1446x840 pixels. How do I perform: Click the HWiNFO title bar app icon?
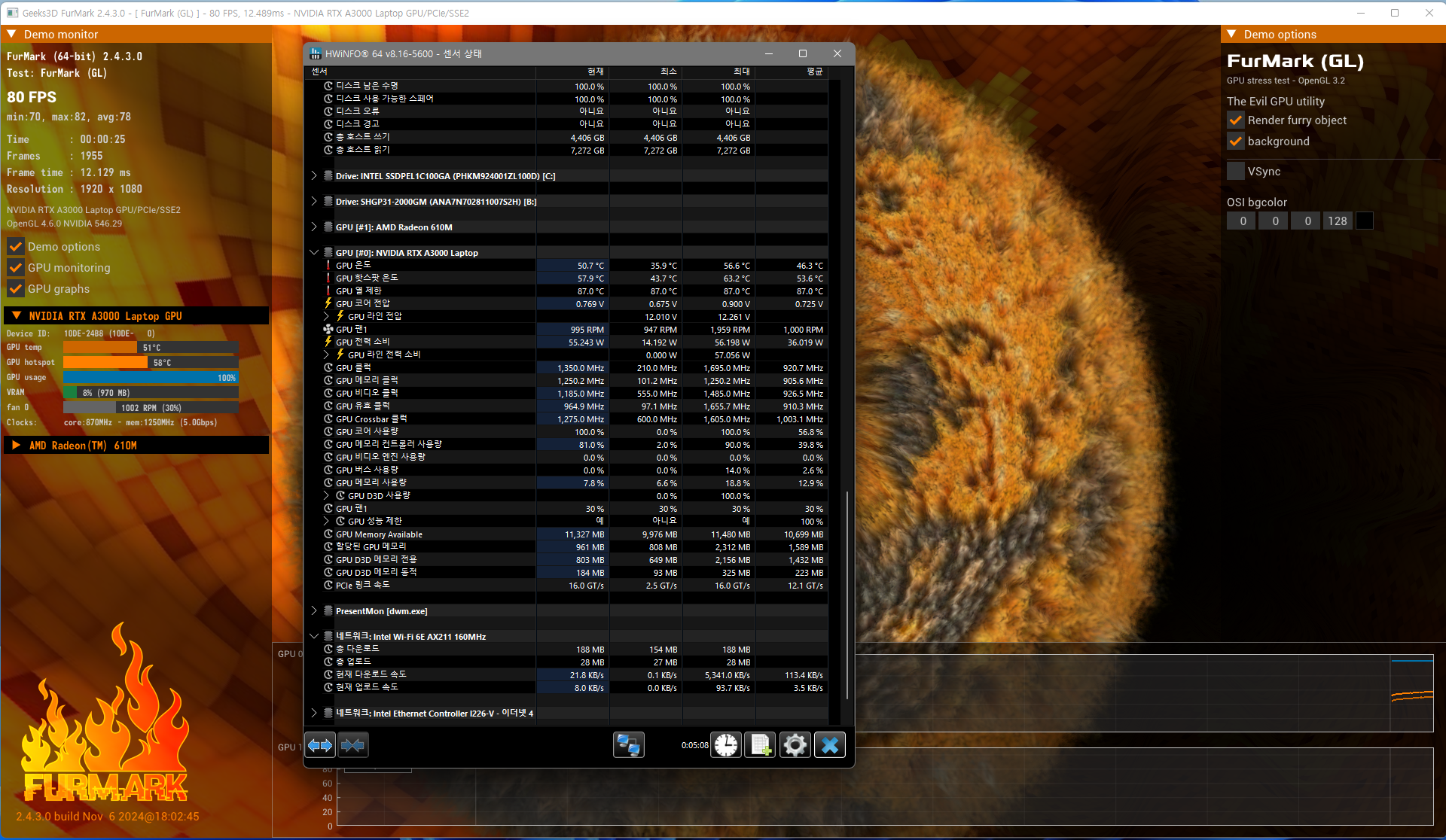click(x=316, y=54)
